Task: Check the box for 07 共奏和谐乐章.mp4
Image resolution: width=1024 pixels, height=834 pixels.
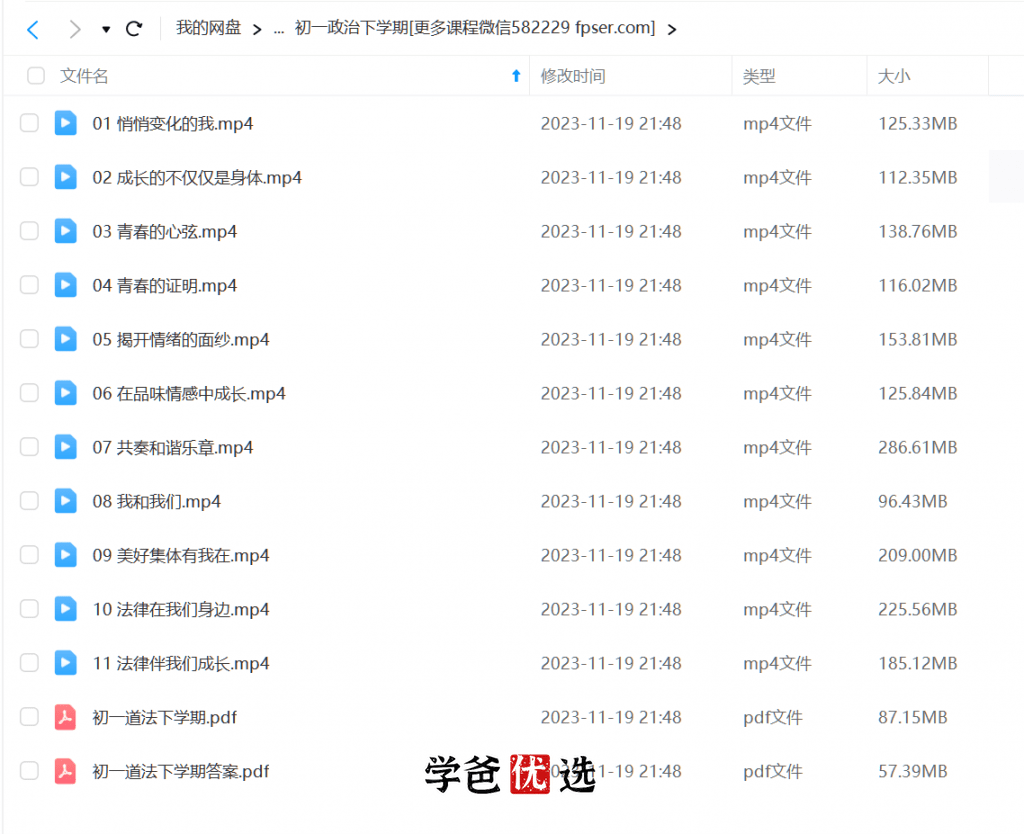Action: pyautogui.click(x=29, y=447)
